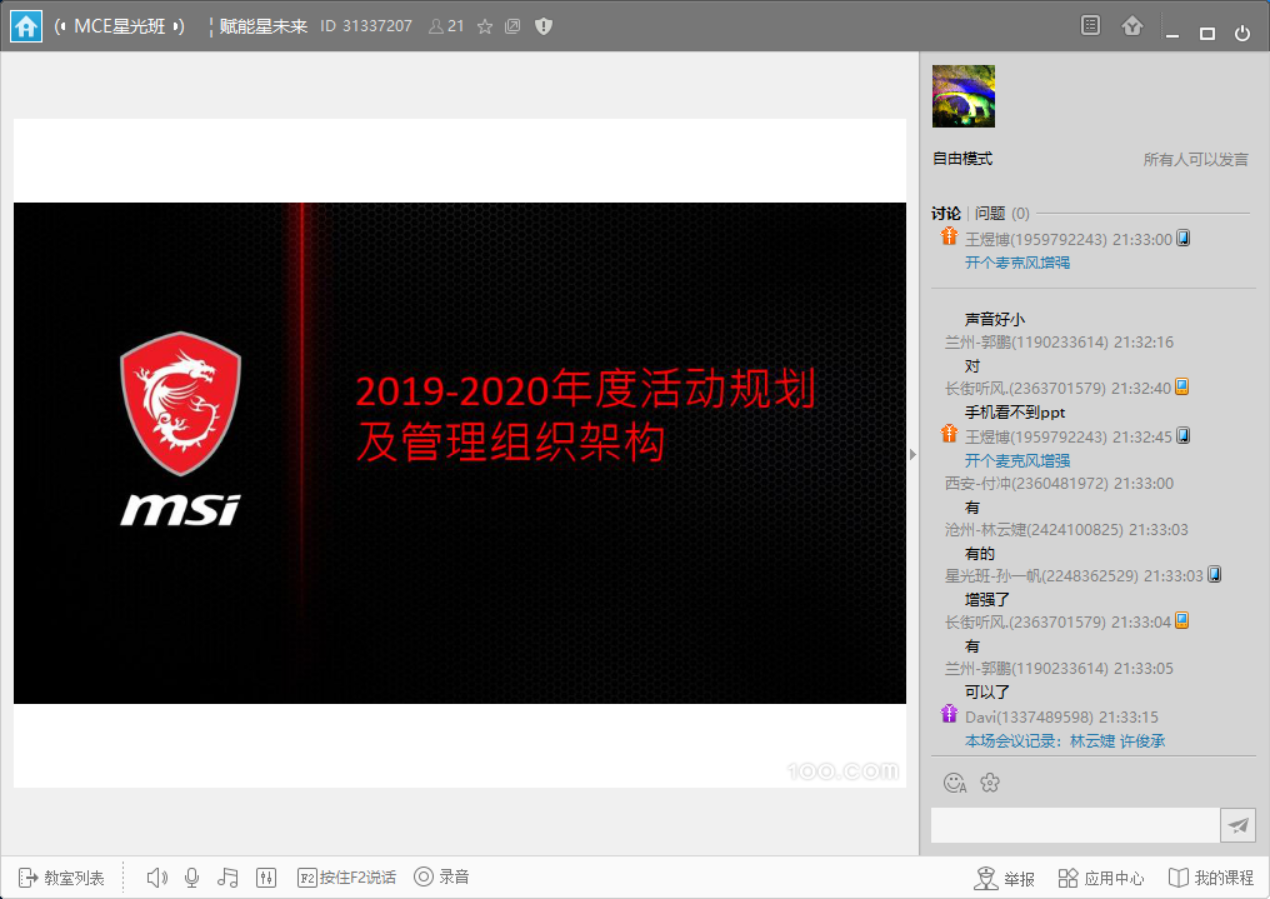Click the home icon in title bar

point(26,27)
